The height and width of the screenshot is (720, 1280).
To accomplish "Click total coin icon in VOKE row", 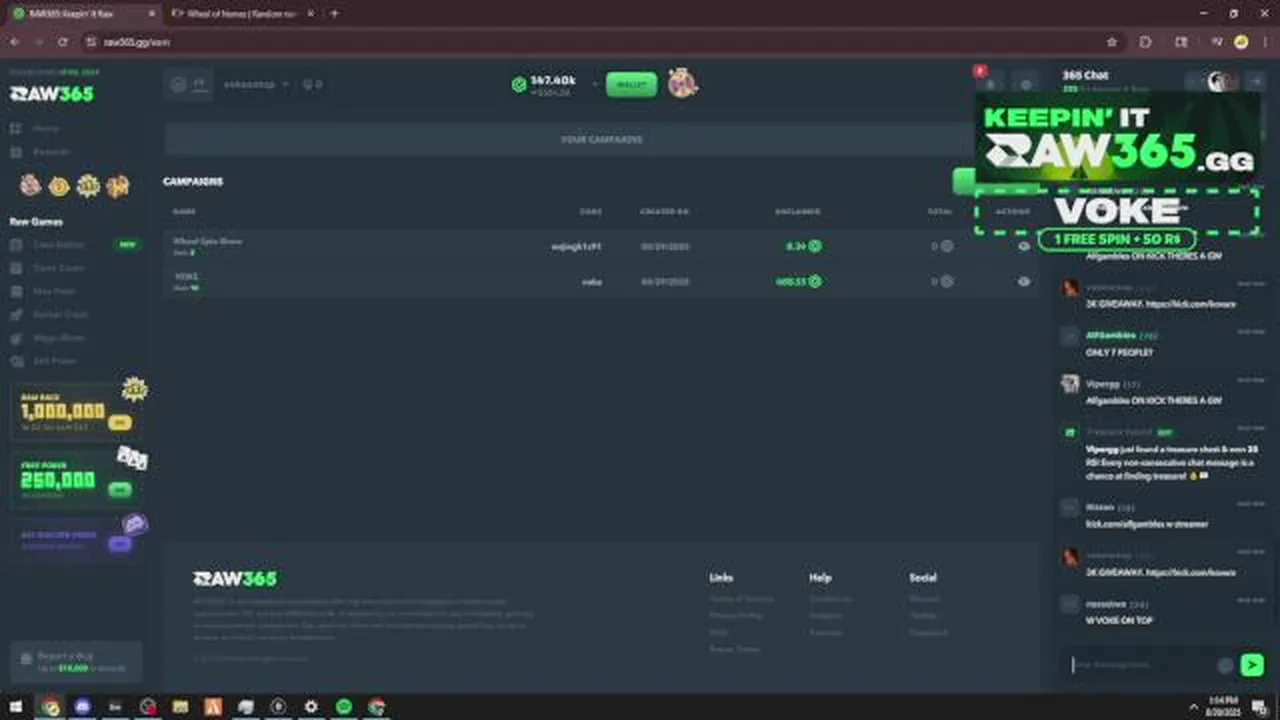I will [946, 282].
